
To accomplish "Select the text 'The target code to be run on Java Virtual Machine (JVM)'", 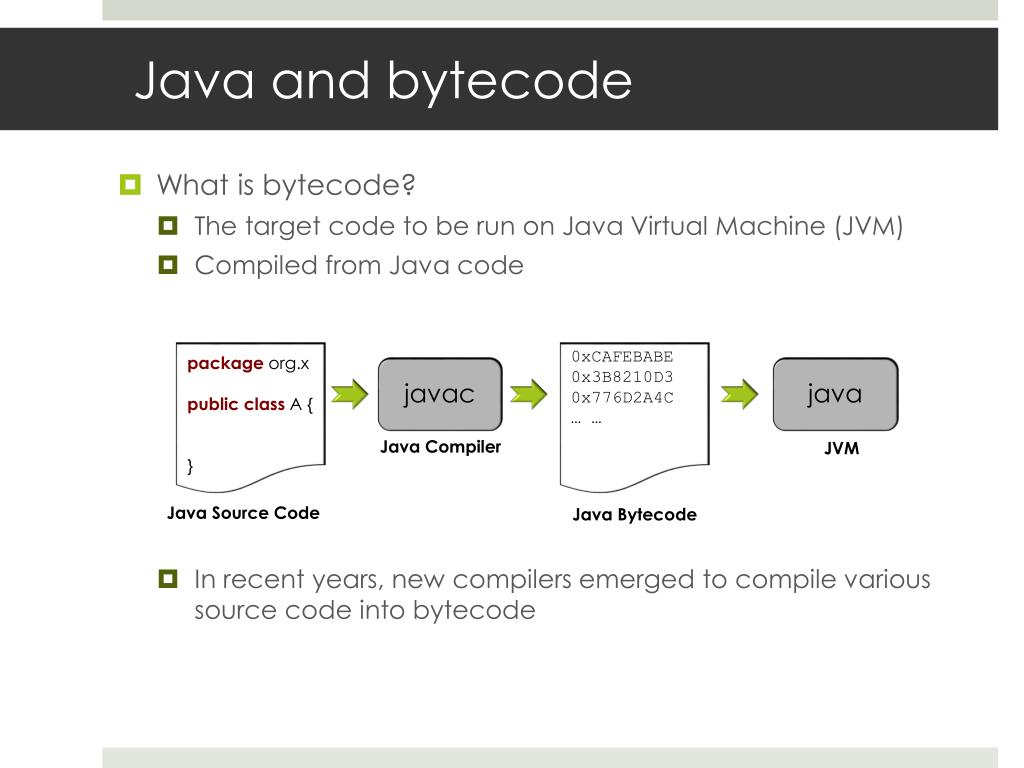I will 549,226.
